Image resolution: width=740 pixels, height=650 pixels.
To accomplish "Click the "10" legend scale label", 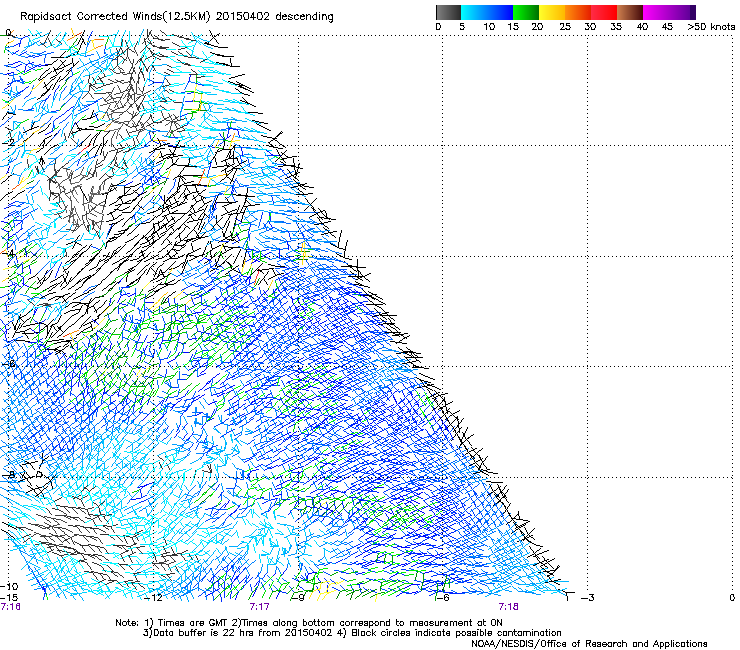I will click(489, 27).
